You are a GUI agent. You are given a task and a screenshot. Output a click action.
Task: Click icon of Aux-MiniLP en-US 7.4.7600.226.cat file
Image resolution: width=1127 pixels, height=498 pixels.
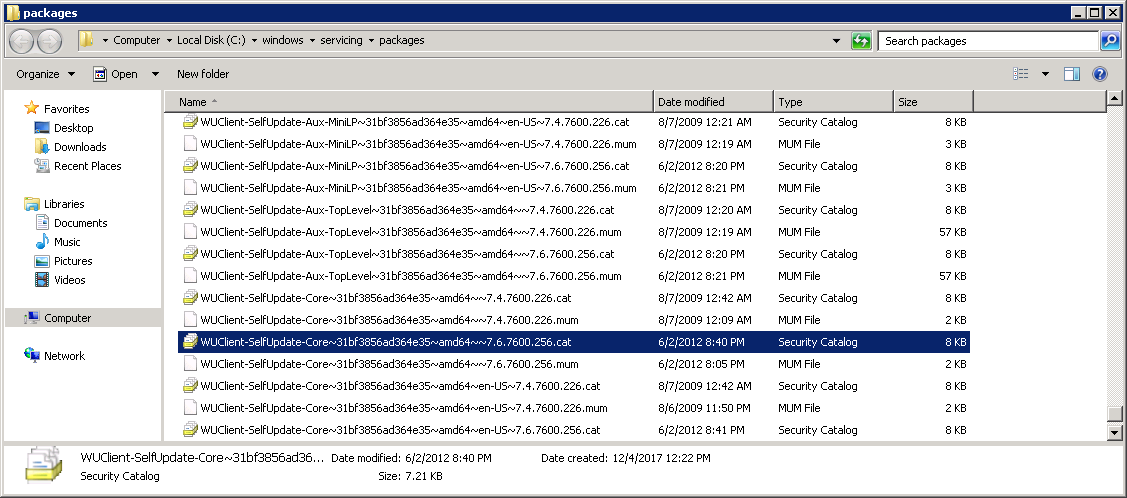[190, 122]
